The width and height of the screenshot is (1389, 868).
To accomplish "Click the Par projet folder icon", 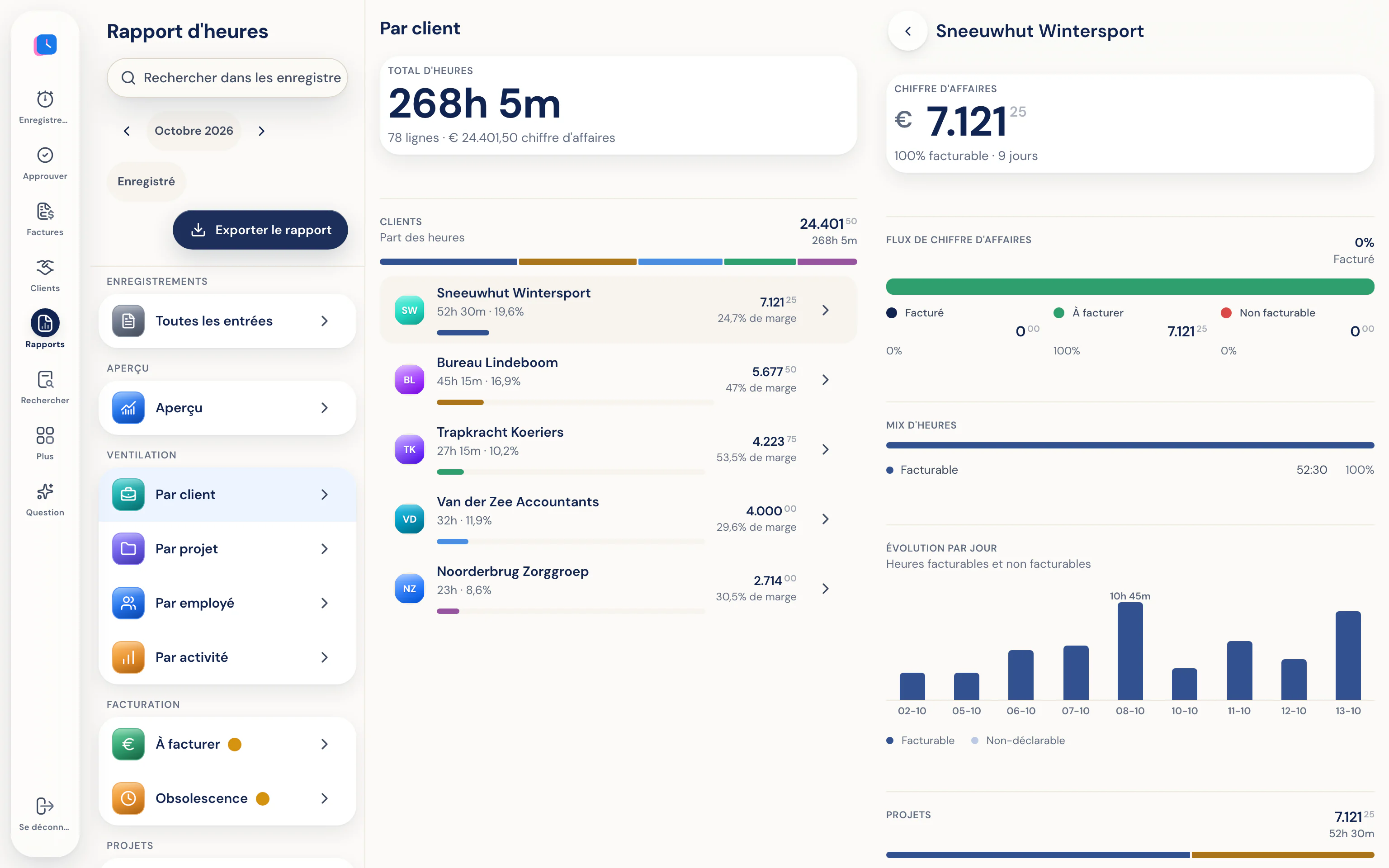I will [128, 549].
